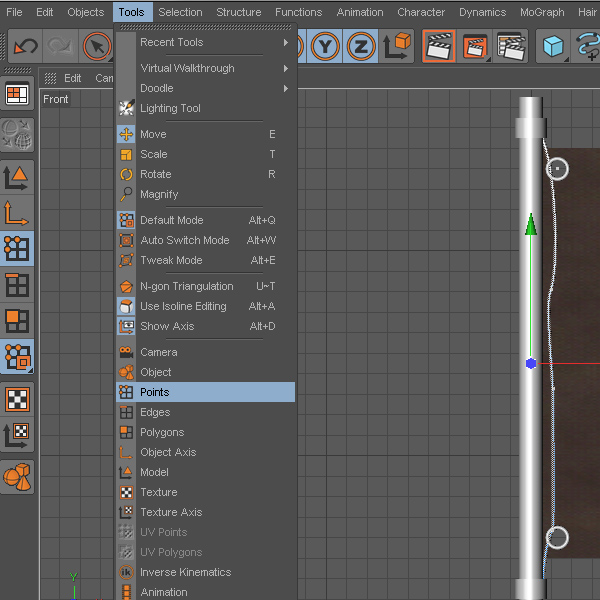Viewport: 600px width, 600px height.
Task: Choose Object in the Tools menu
Action: pyautogui.click(x=205, y=372)
